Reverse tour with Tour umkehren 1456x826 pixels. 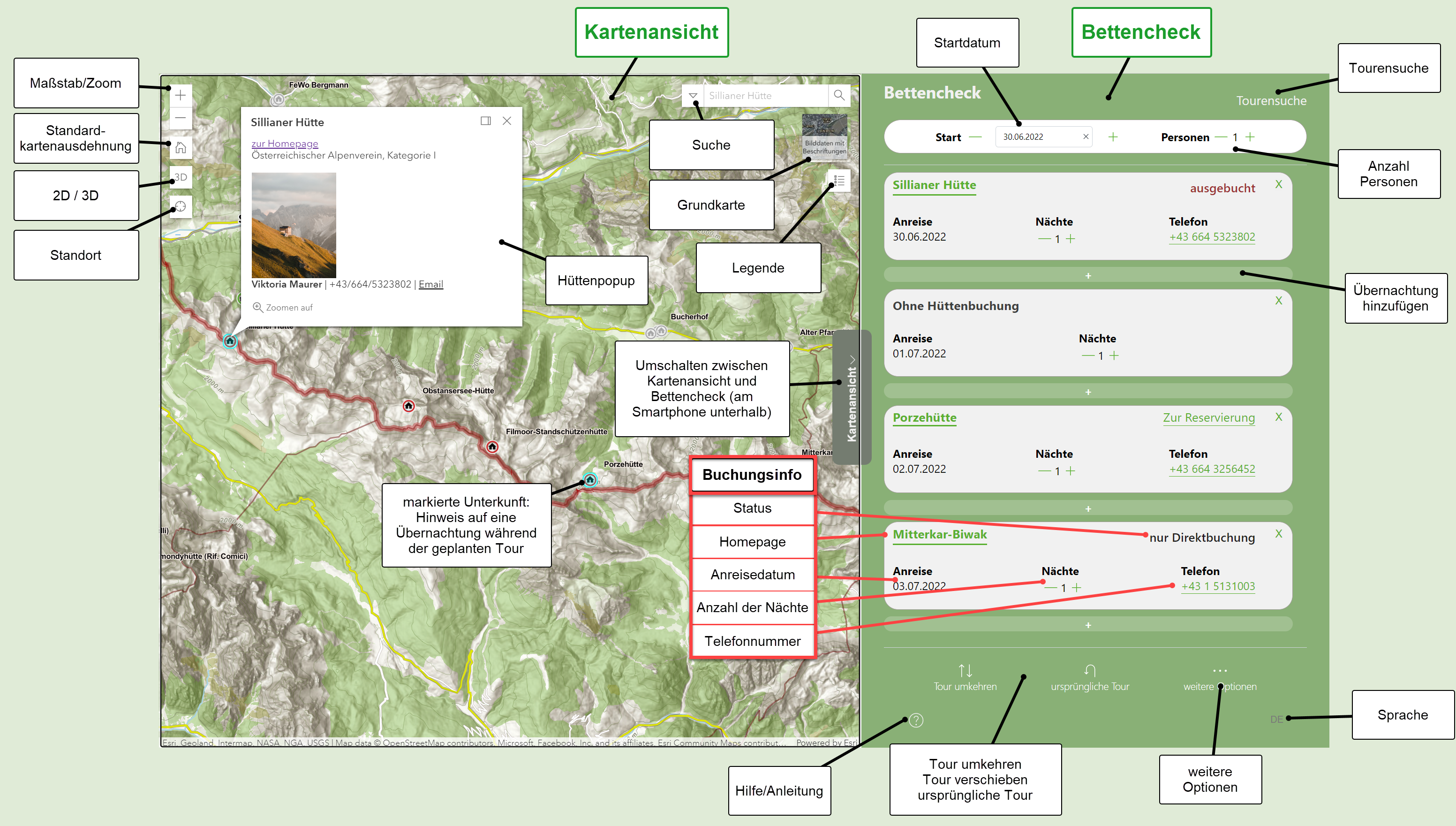tap(965, 678)
